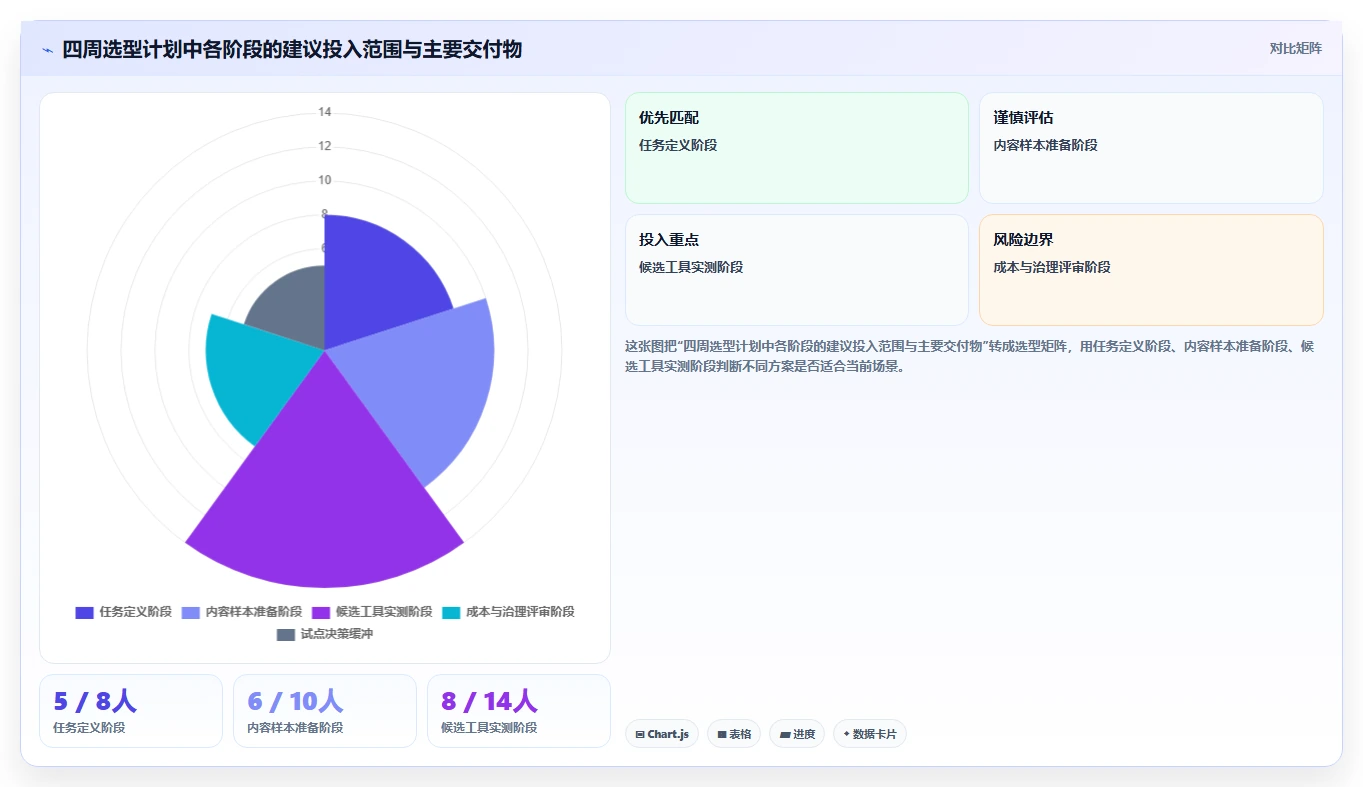Screen dimensions: 1363x787
Task: Click the 对比矩阵 label in the header
Action: tap(1295, 48)
